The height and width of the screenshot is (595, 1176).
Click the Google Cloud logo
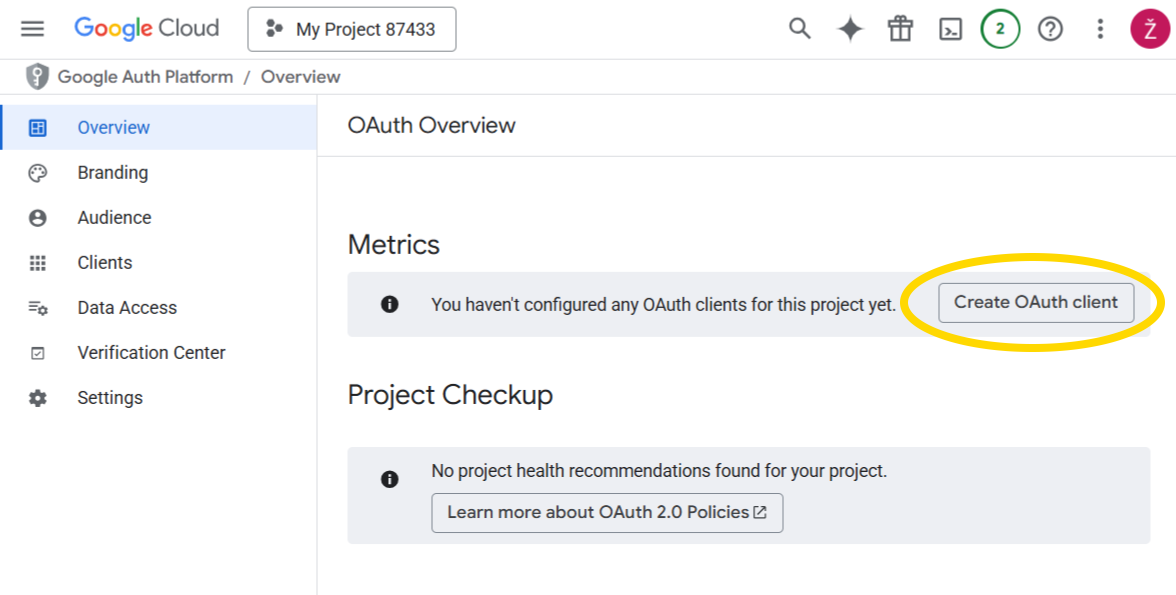146,28
